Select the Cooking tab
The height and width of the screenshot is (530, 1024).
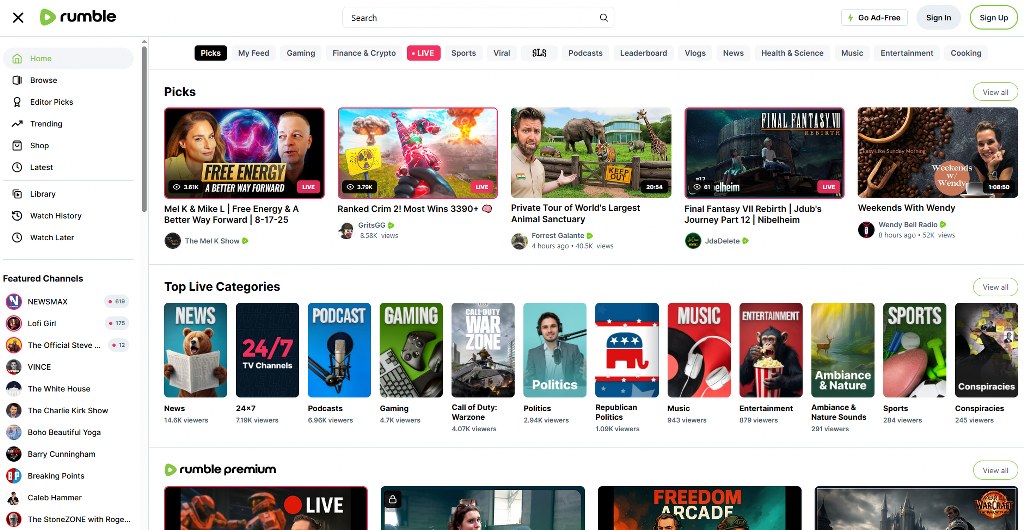pos(966,53)
